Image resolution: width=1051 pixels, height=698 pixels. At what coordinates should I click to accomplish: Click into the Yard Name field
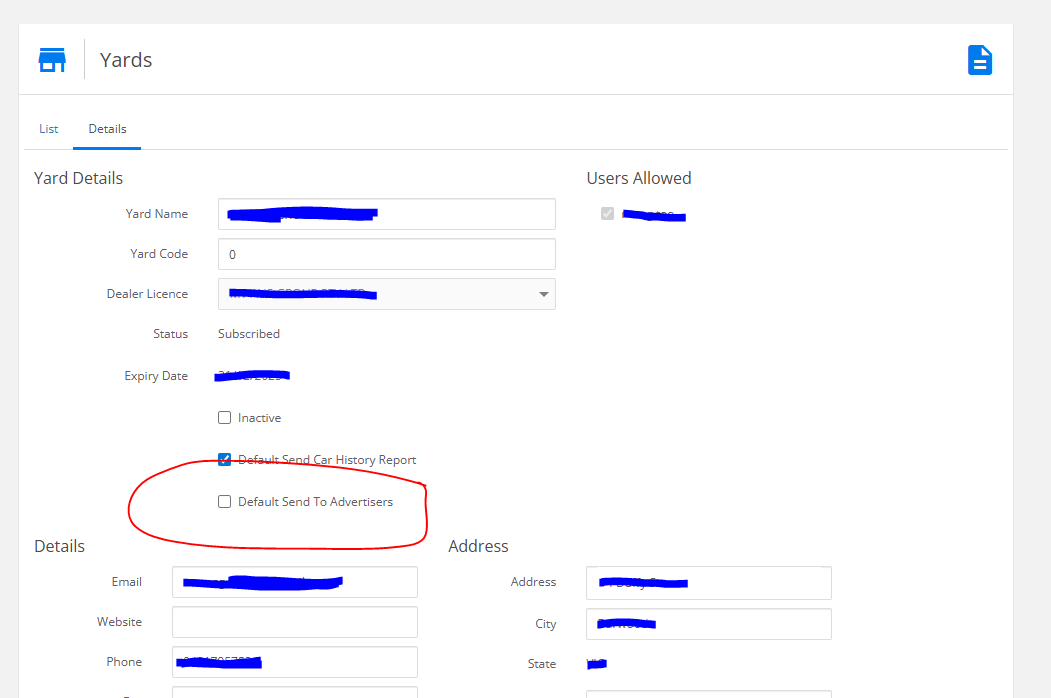point(386,214)
